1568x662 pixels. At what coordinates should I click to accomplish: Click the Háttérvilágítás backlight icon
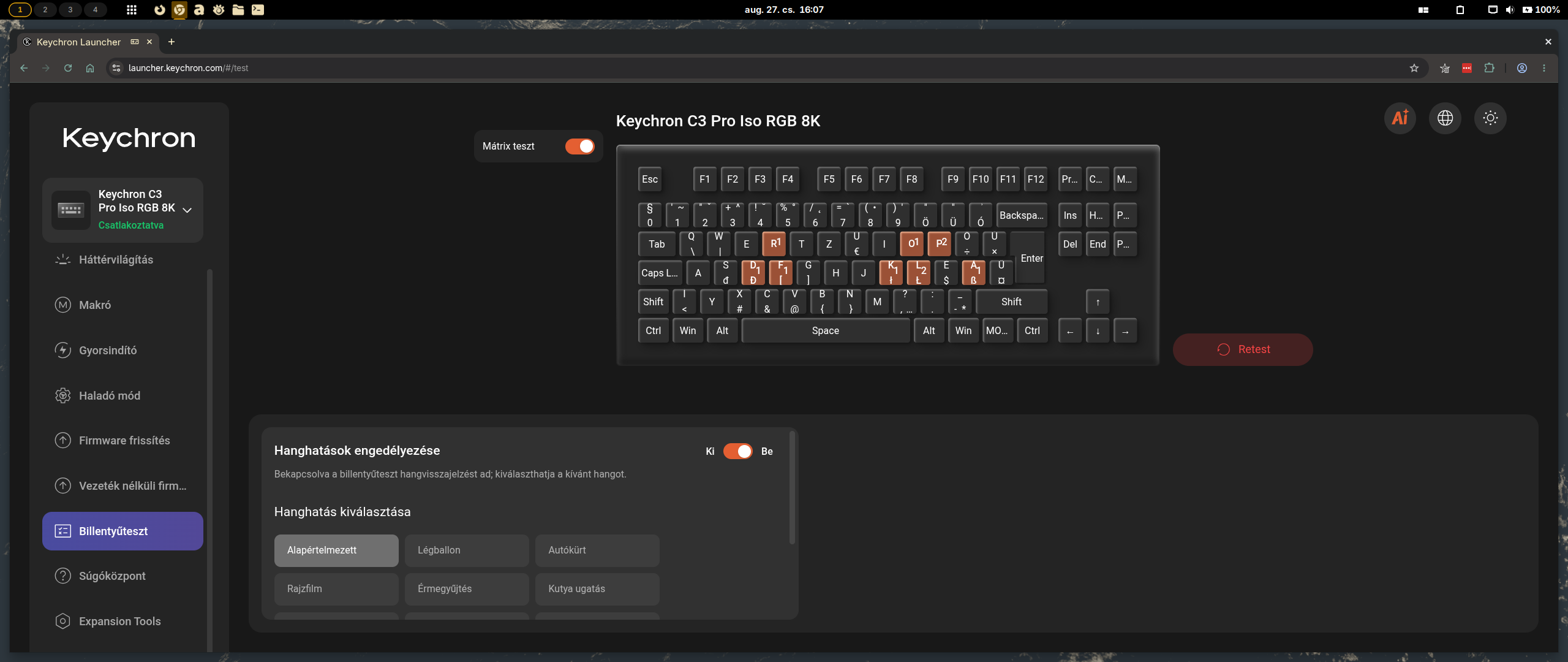coord(63,259)
